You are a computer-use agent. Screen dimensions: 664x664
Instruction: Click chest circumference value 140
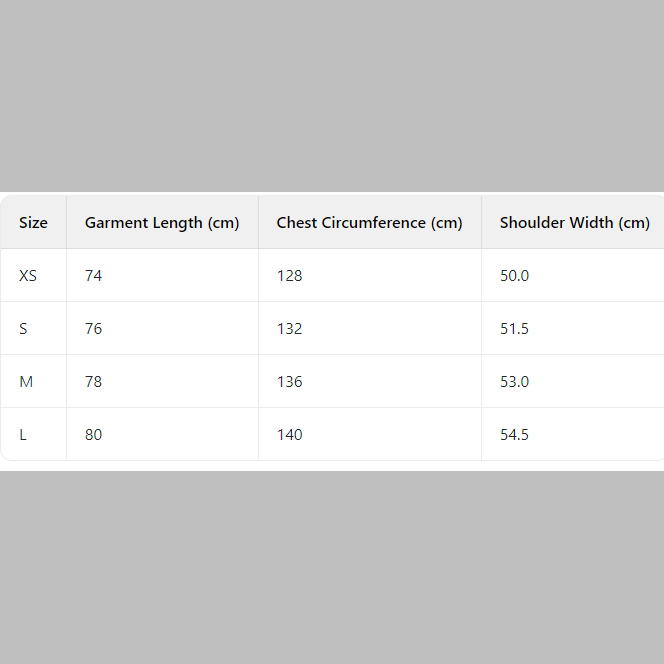289,435
